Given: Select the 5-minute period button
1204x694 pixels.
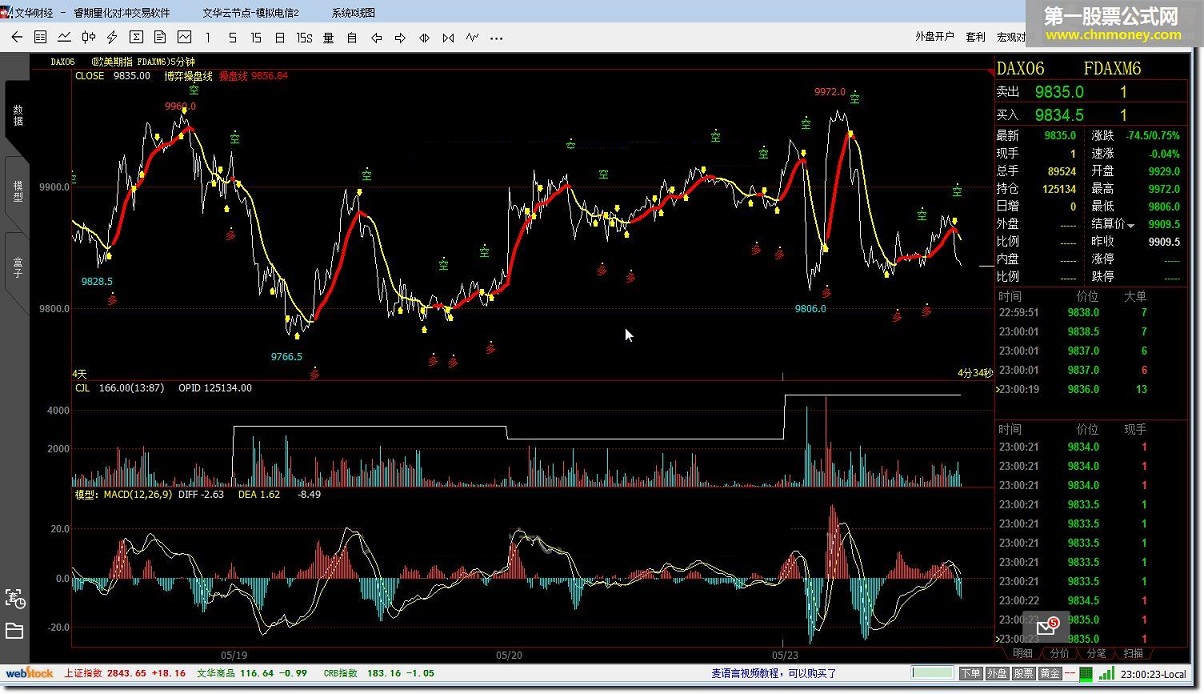Looking at the screenshot, I should pos(232,38).
